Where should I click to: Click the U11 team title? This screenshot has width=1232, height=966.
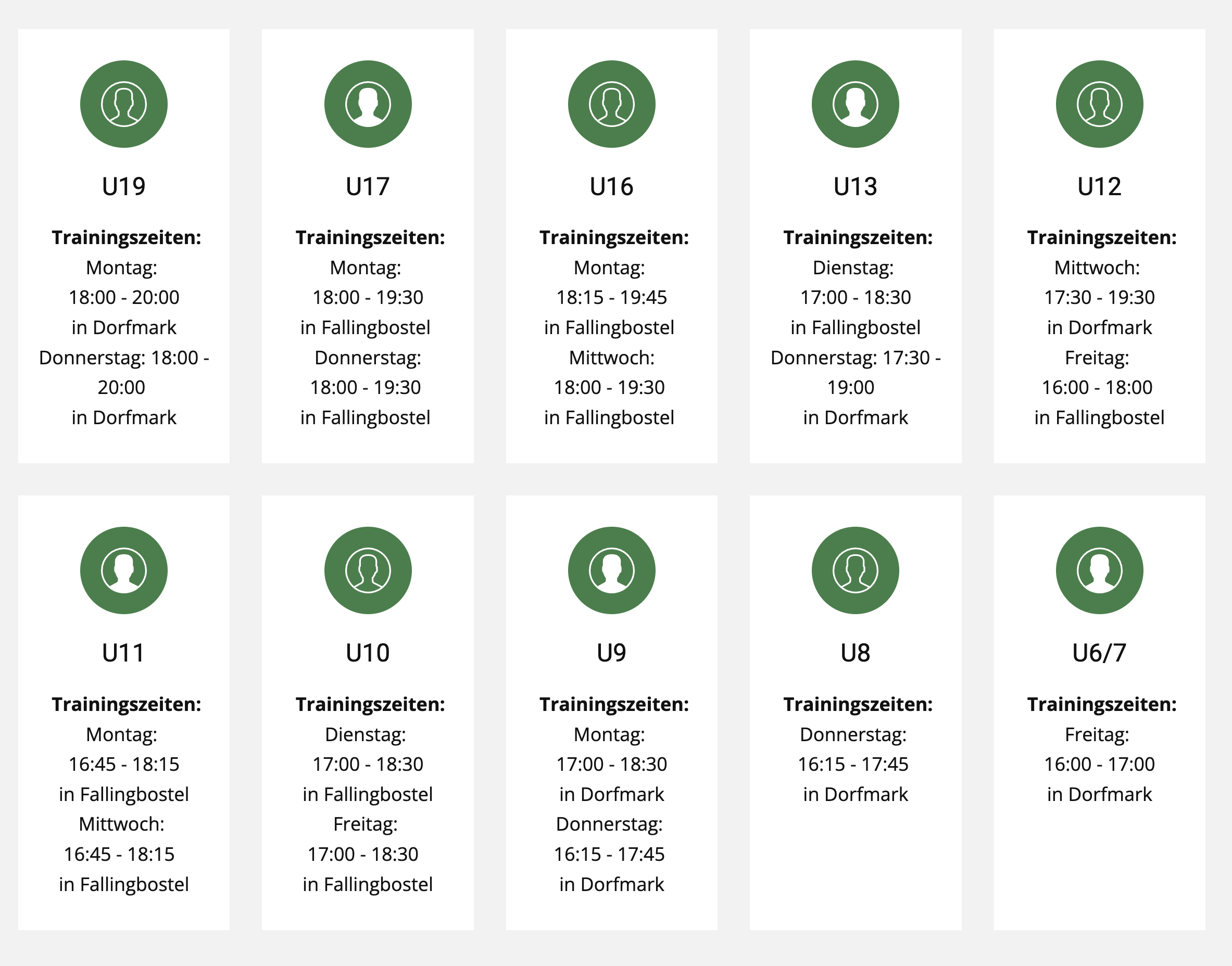point(123,653)
